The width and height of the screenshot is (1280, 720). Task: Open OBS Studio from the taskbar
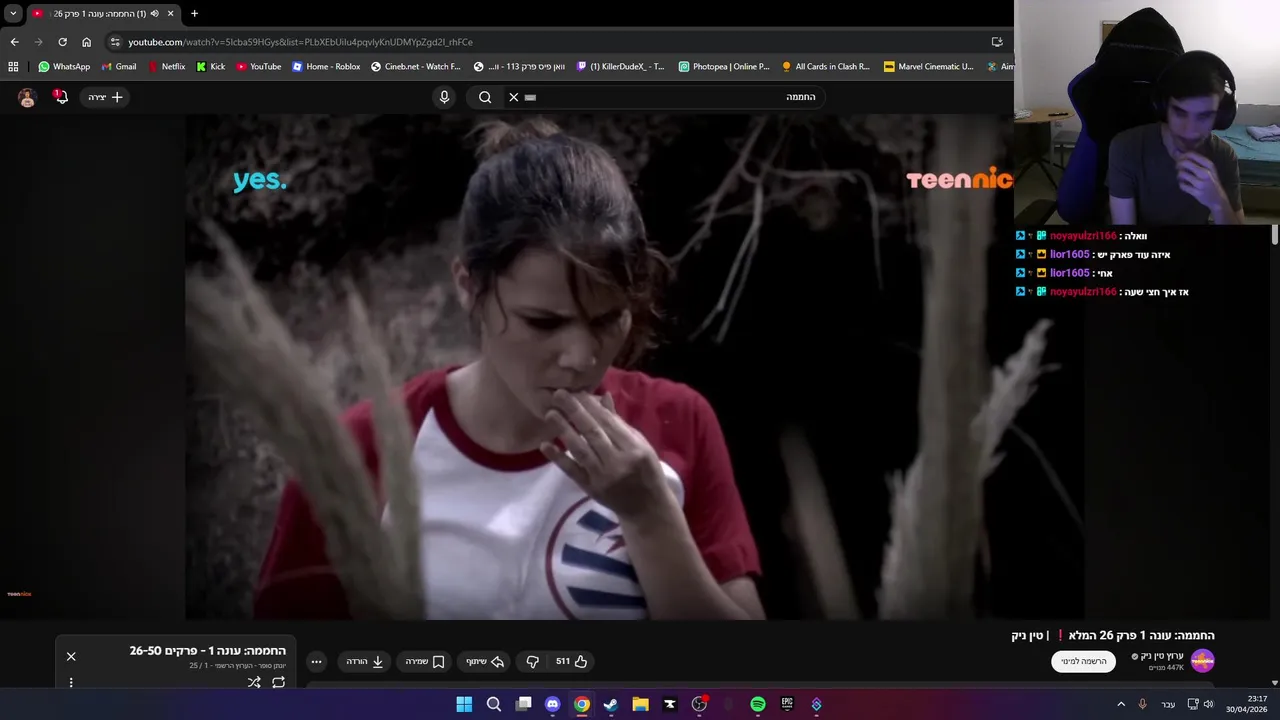click(x=699, y=704)
